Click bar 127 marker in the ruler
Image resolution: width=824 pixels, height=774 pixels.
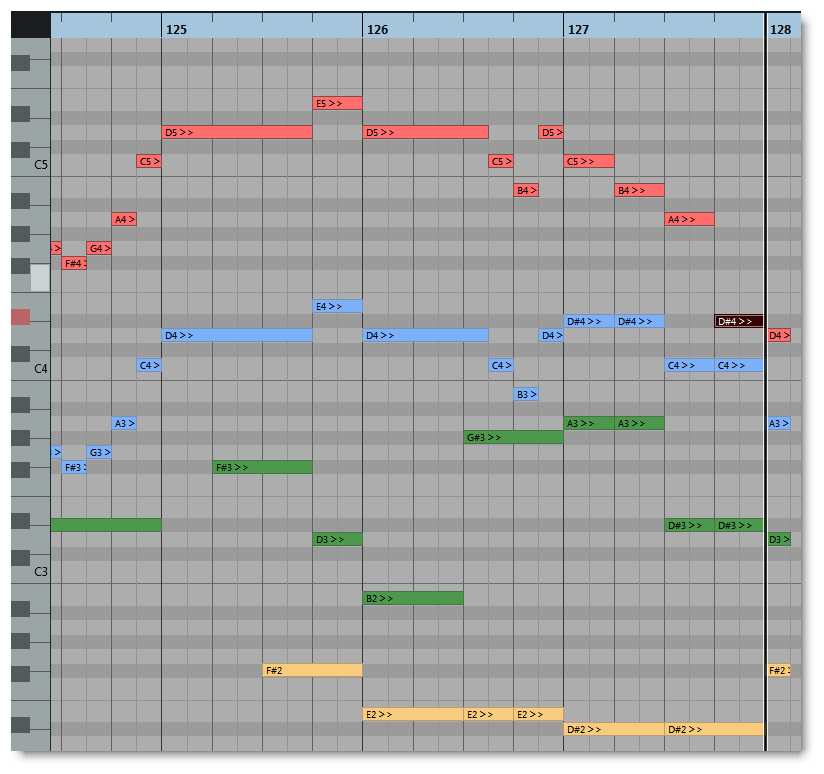click(578, 29)
